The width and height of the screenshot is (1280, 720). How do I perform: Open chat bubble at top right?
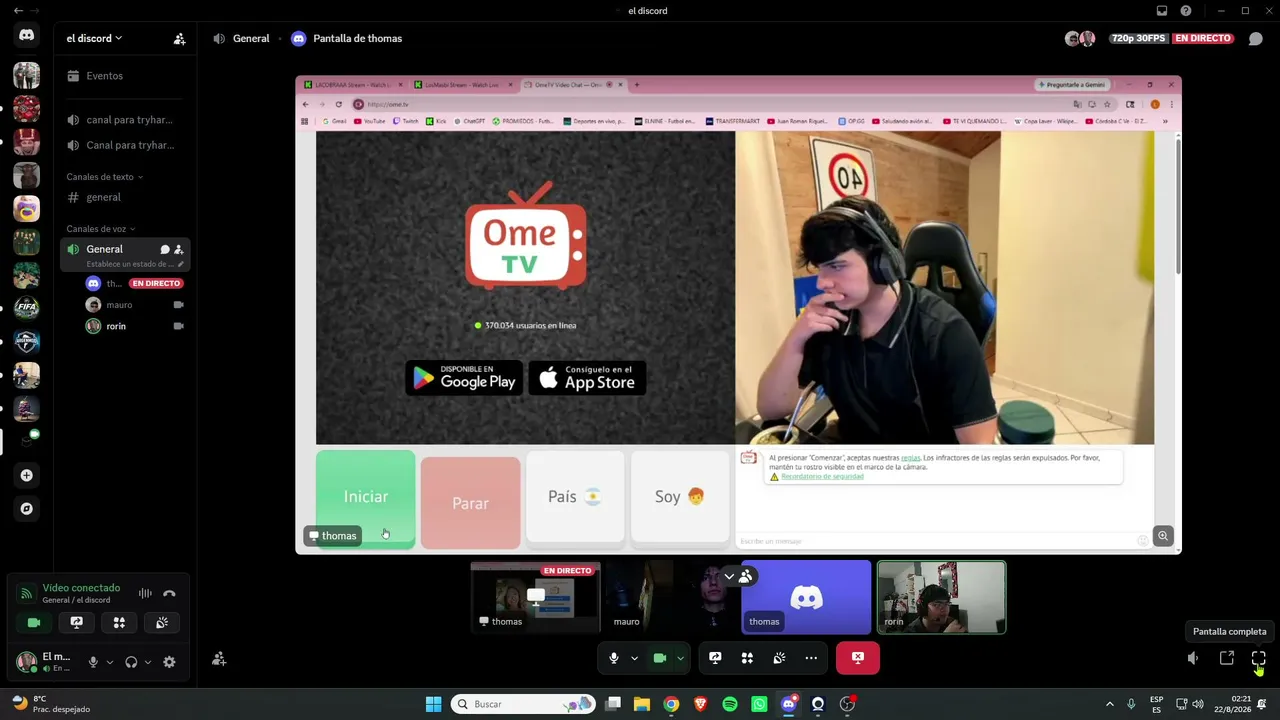(1256, 39)
